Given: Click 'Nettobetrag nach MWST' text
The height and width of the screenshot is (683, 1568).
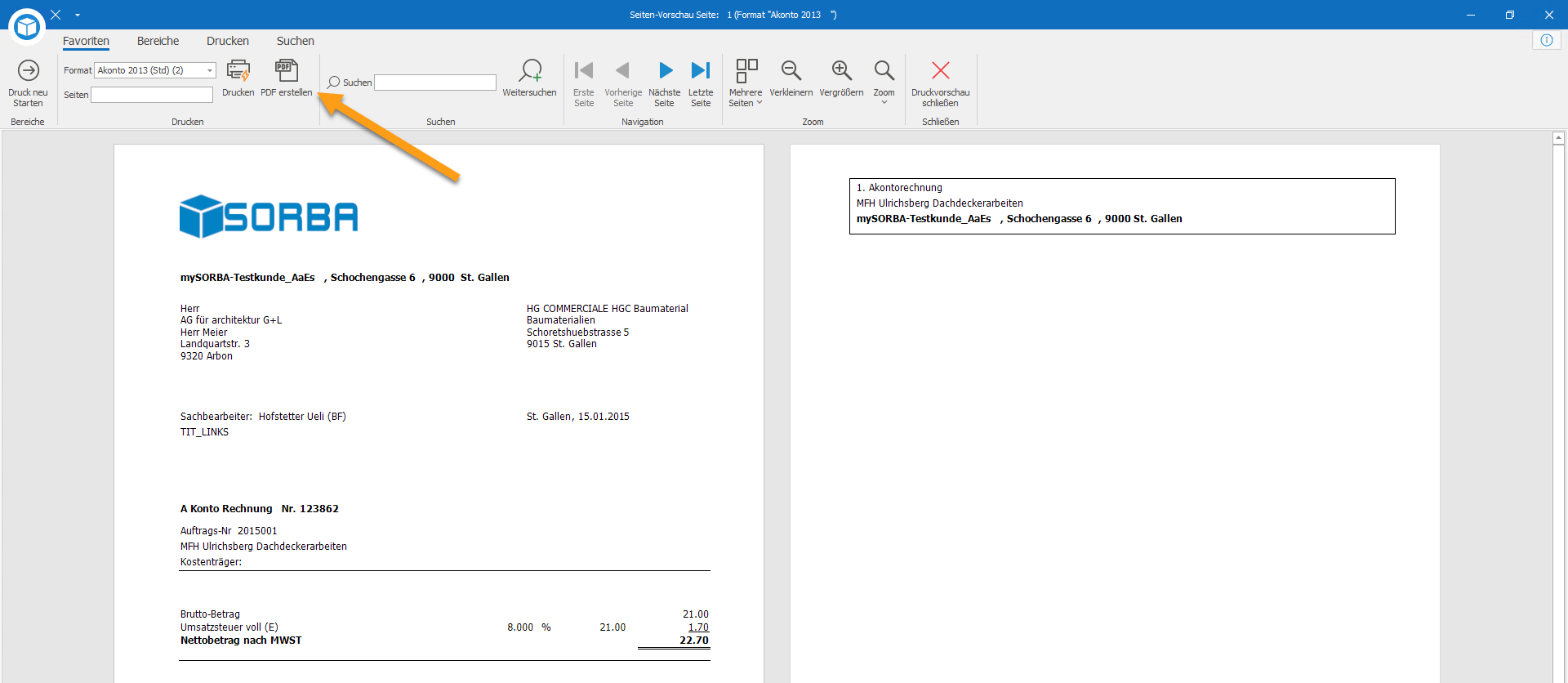Looking at the screenshot, I should (241, 641).
